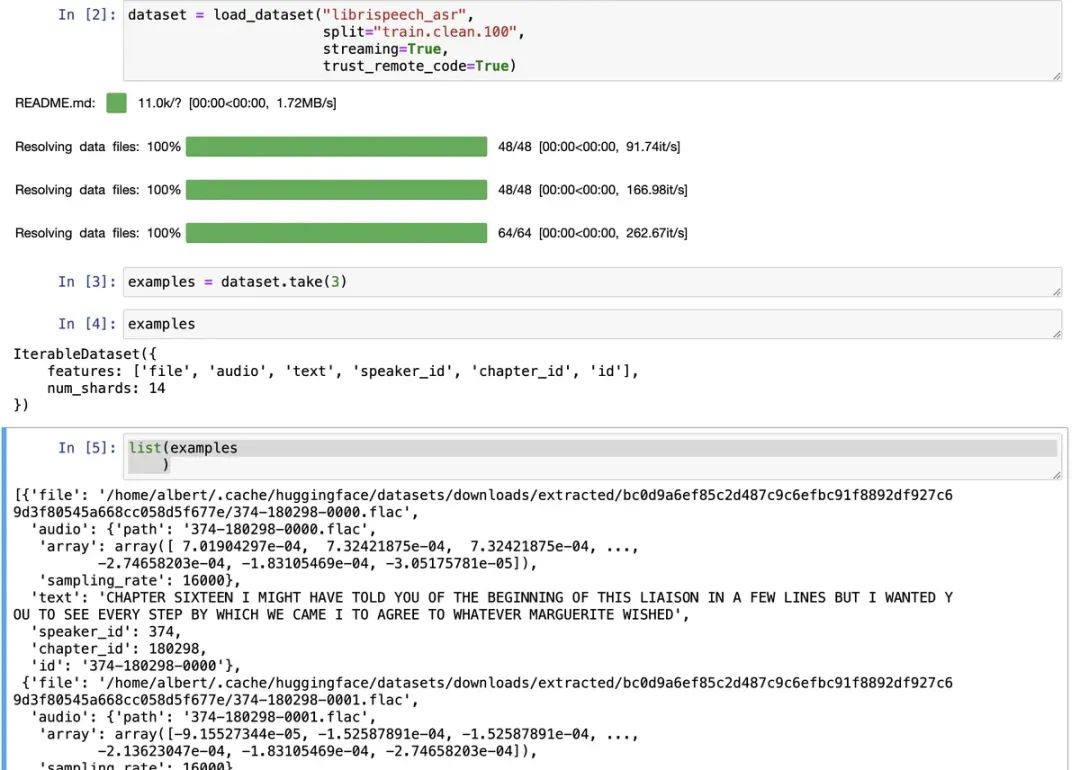The height and width of the screenshot is (770, 1080).
Task: Click the resize handle of cell In [3]
Action: (1057, 292)
